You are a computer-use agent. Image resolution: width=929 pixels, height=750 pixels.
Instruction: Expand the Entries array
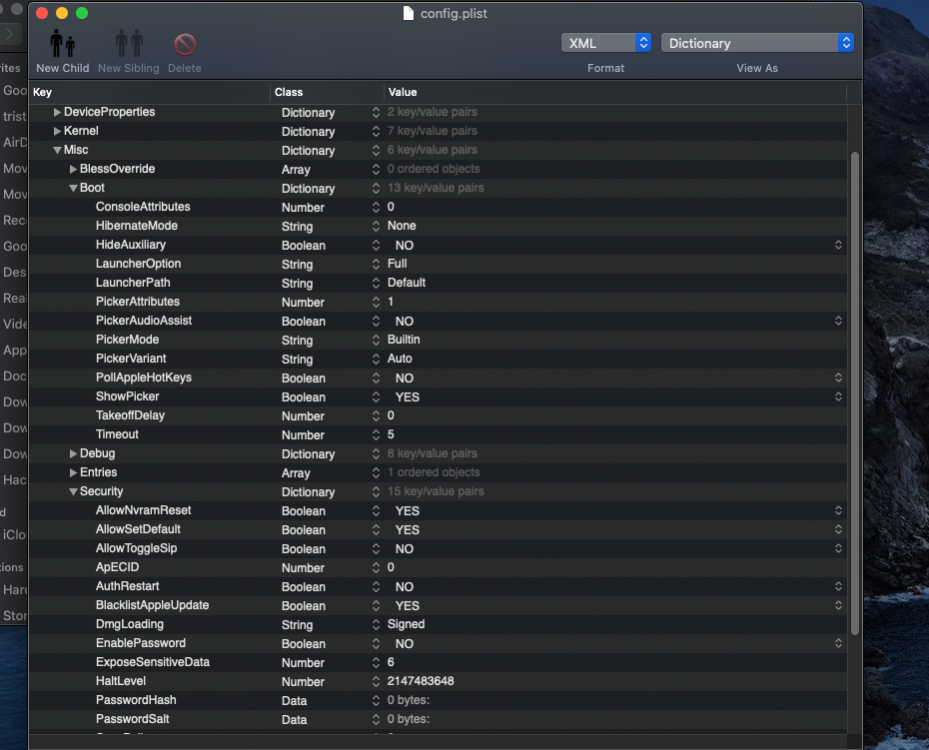point(73,472)
